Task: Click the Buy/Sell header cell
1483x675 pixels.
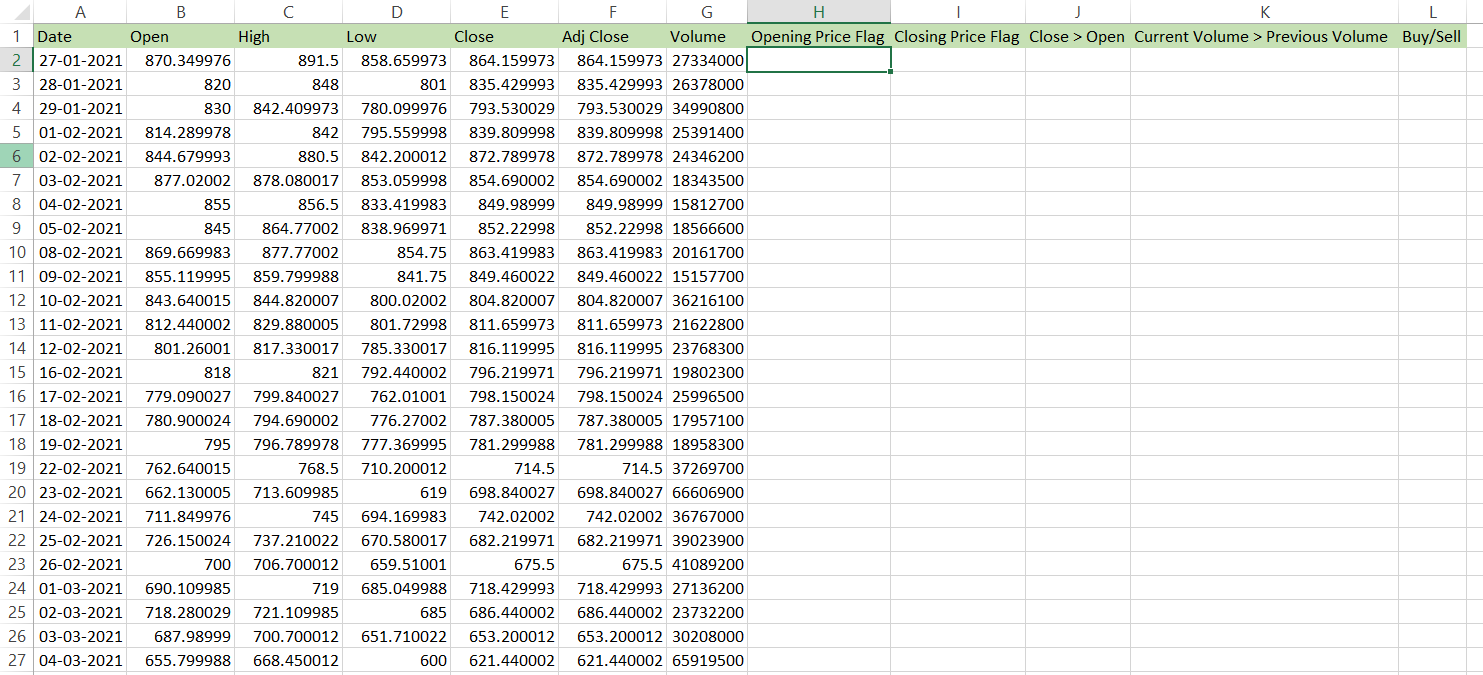Action: [1432, 37]
